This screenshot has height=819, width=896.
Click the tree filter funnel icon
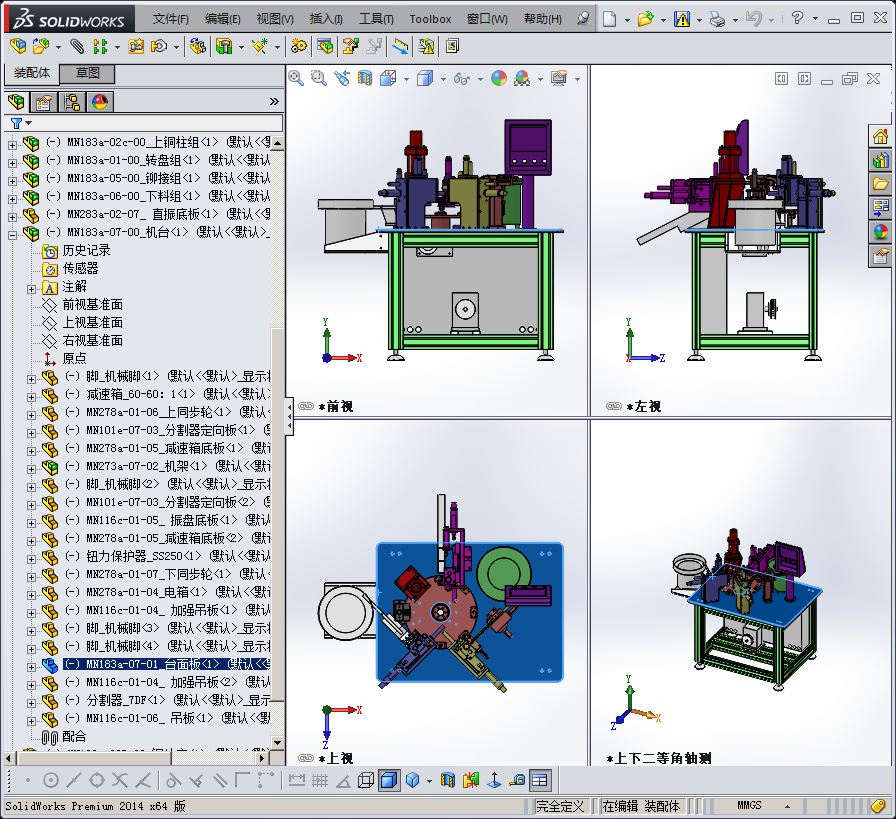pos(17,123)
